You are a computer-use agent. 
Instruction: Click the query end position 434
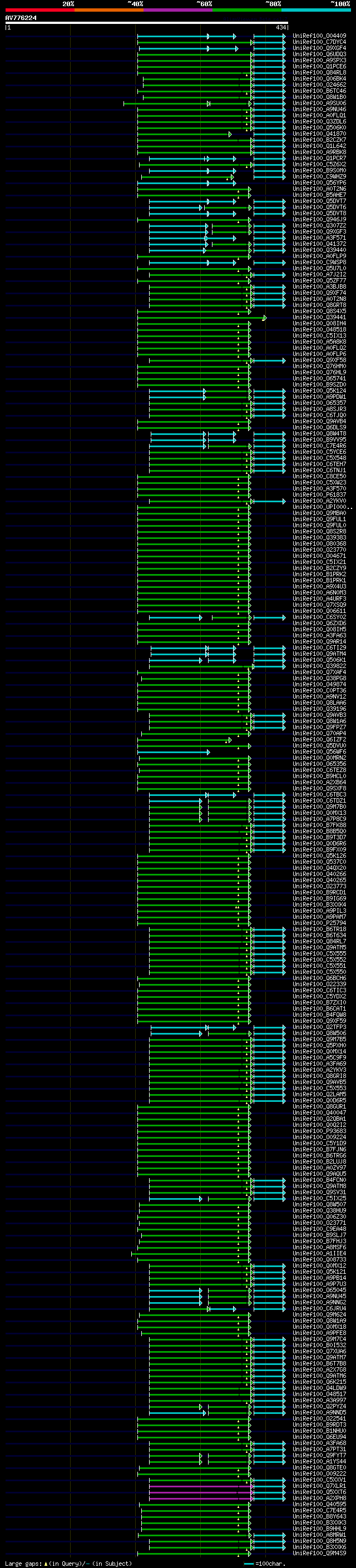point(280,27)
